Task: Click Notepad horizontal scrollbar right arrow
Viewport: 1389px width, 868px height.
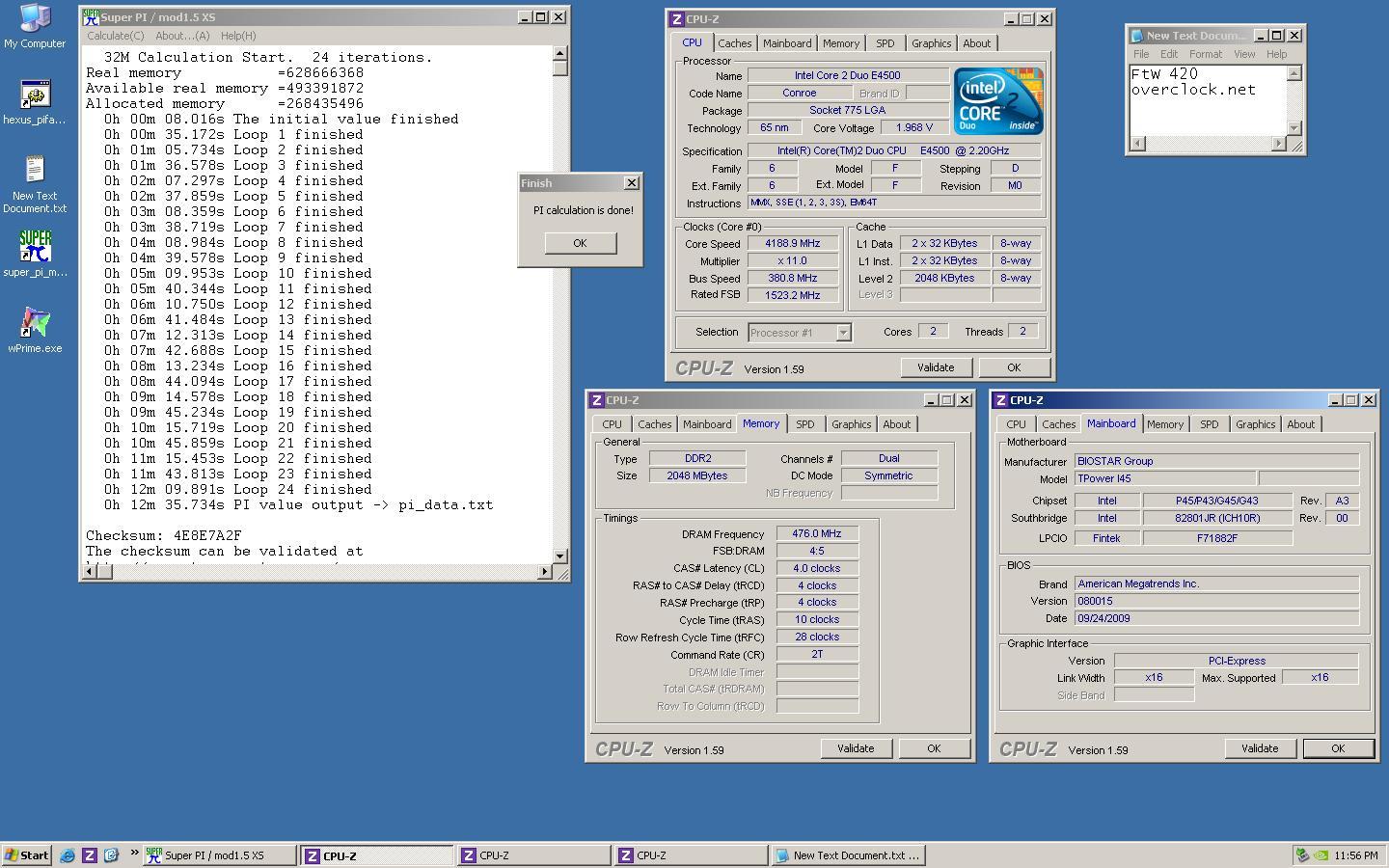Action: 1279,144
